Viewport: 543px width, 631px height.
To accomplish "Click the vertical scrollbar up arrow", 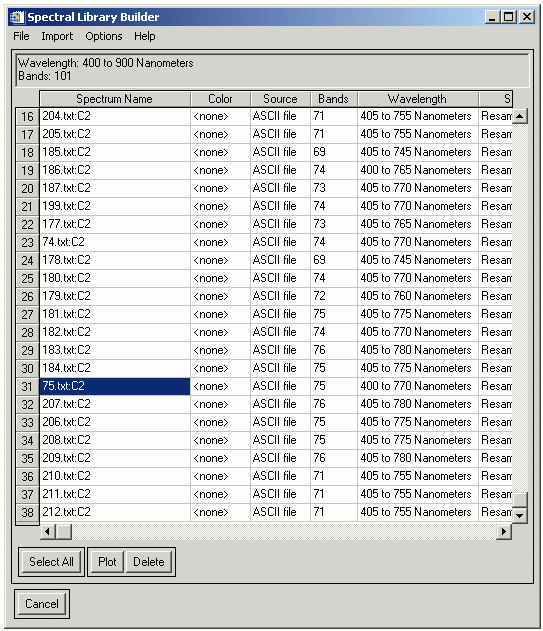I will pyautogui.click(x=520, y=116).
